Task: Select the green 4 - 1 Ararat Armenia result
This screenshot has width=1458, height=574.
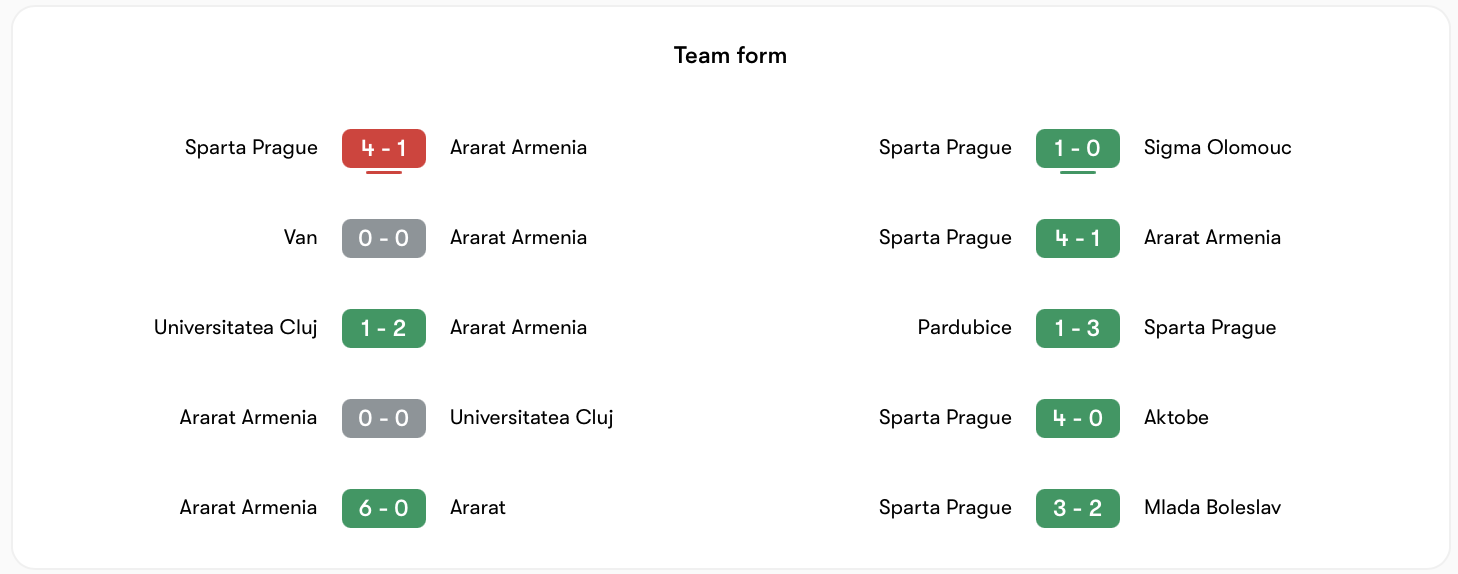Action: click(1078, 238)
